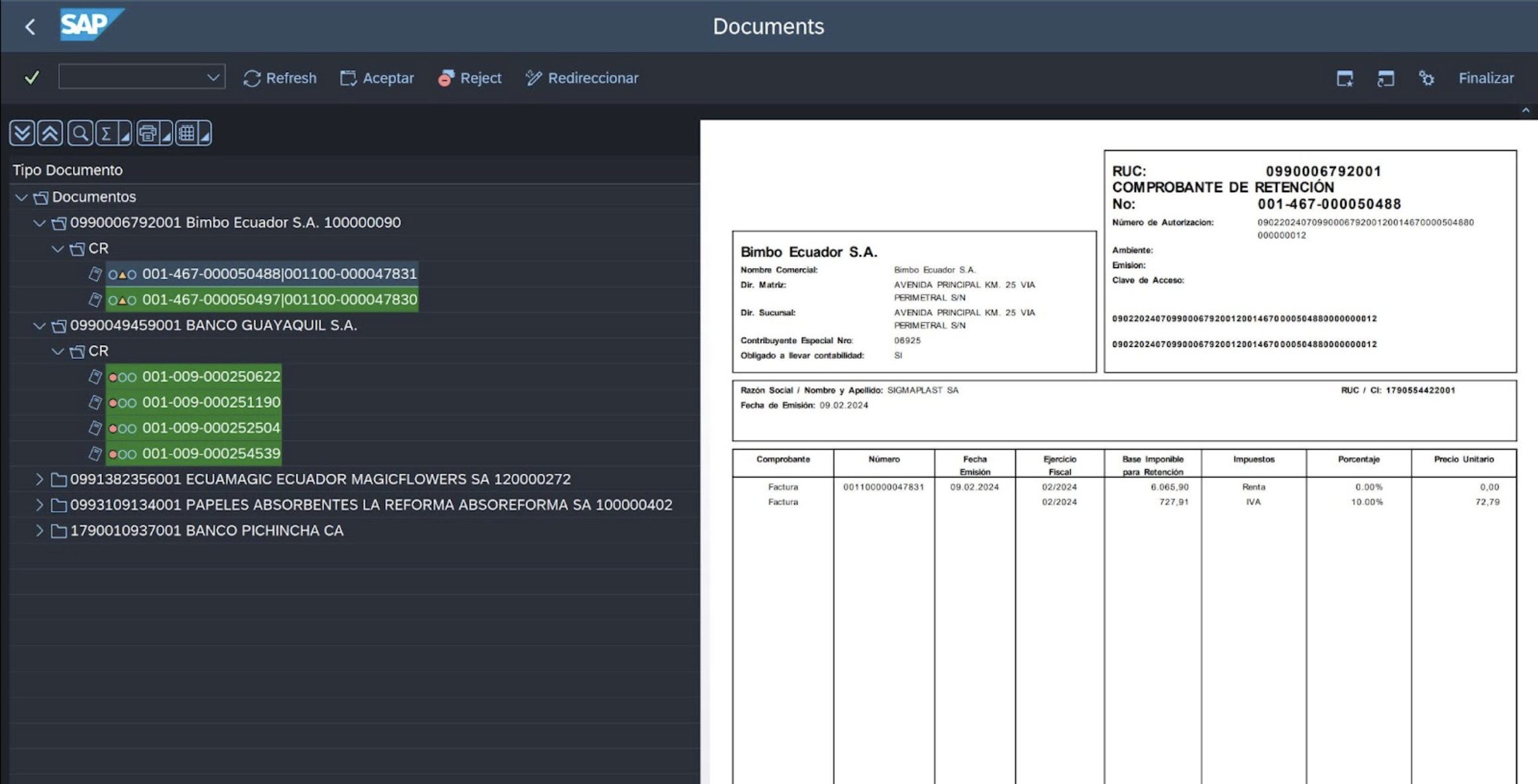Select document 001-009-000252504
Screen dimensions: 1538x784
tap(211, 428)
